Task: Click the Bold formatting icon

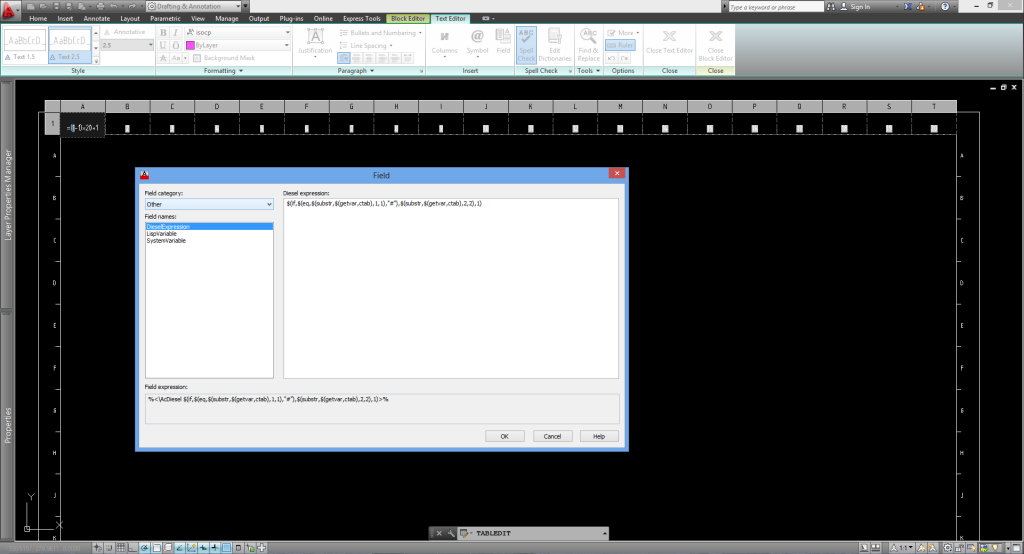Action: (163, 33)
